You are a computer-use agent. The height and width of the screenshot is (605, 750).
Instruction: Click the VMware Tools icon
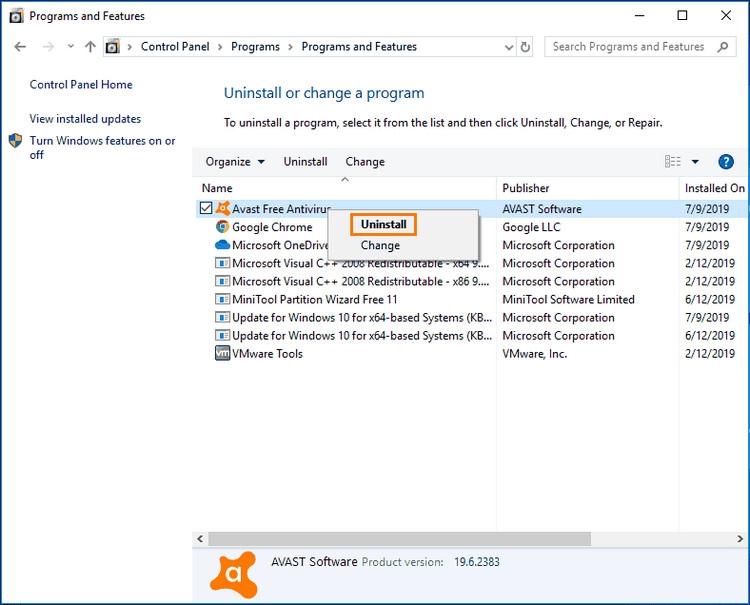[x=222, y=353]
